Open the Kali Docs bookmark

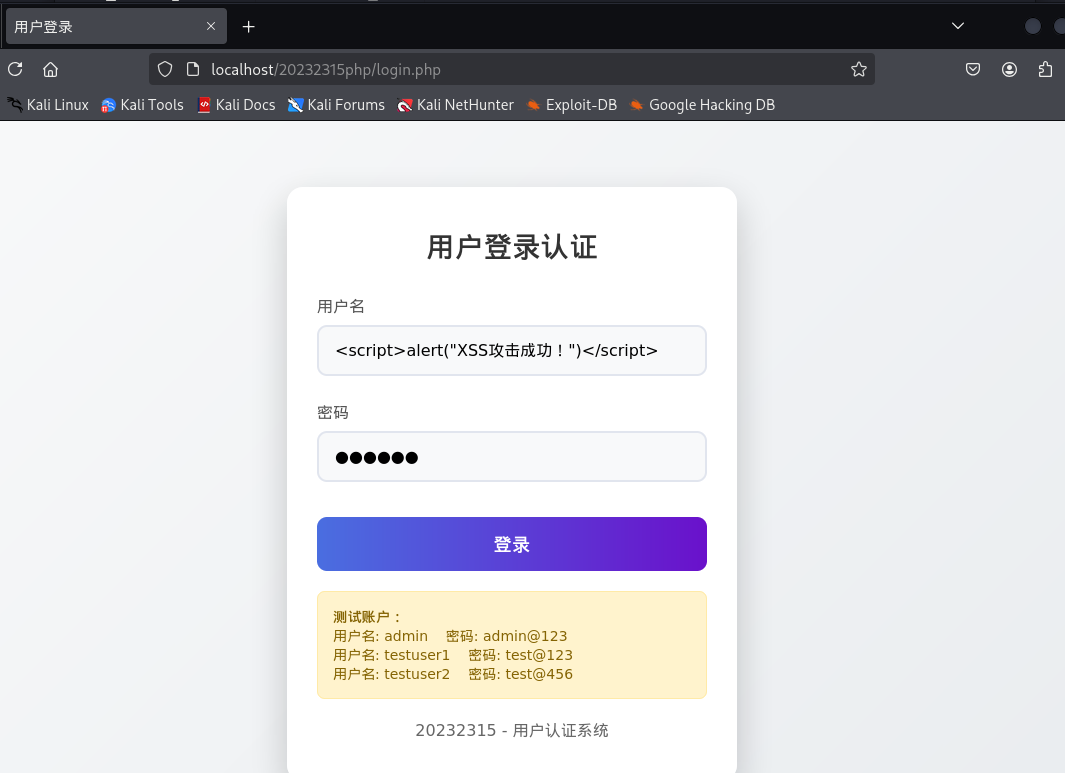(236, 105)
